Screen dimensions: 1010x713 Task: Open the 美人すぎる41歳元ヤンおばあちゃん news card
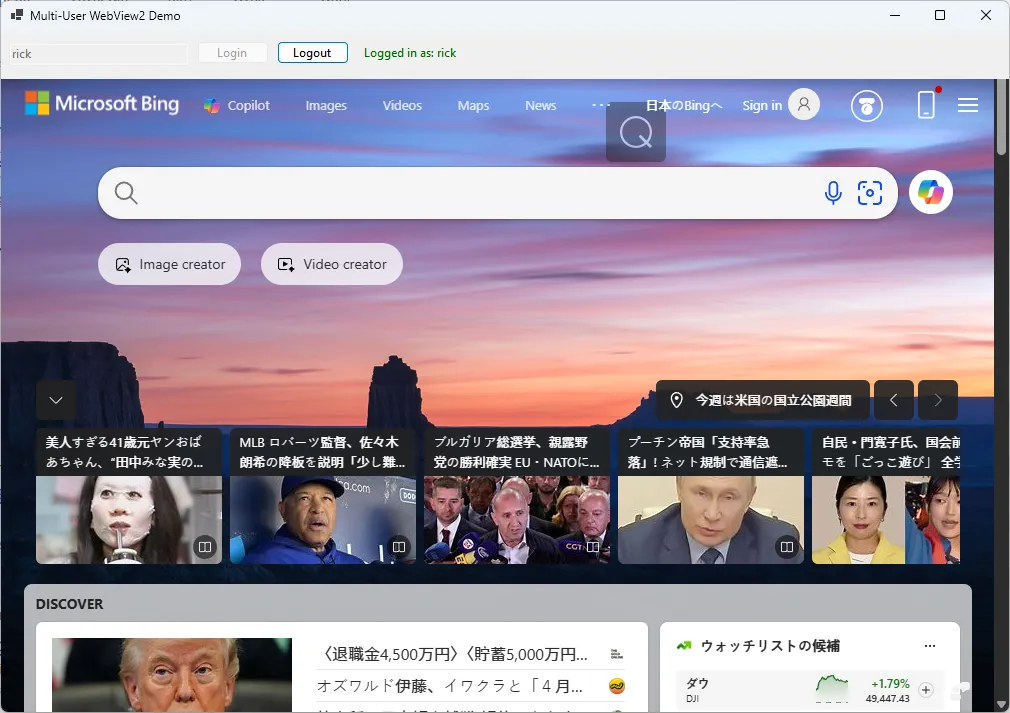pos(129,496)
